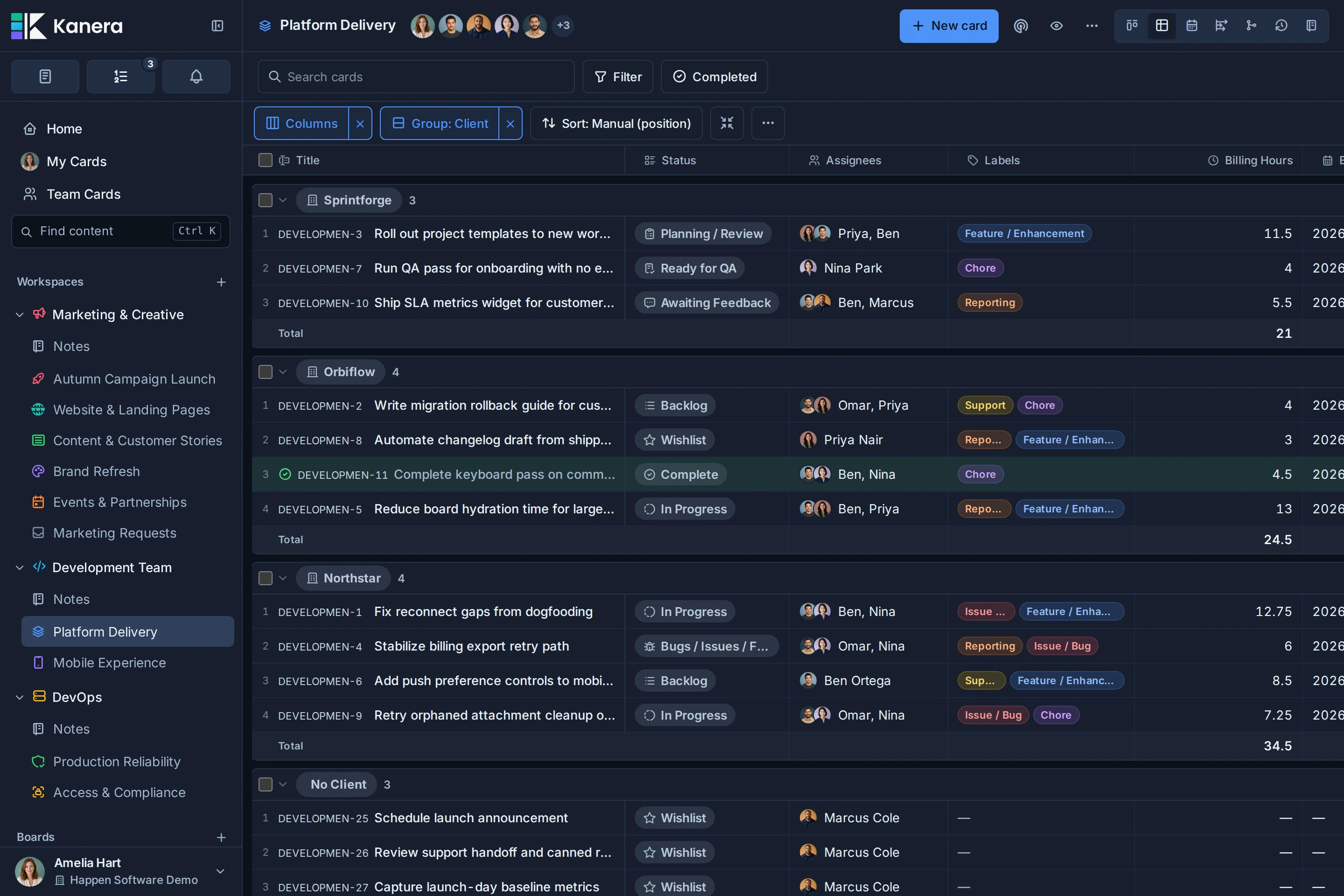This screenshot has height=896, width=1344.
Task: Collapse the Orbiflow group chevron
Action: pyautogui.click(x=283, y=372)
